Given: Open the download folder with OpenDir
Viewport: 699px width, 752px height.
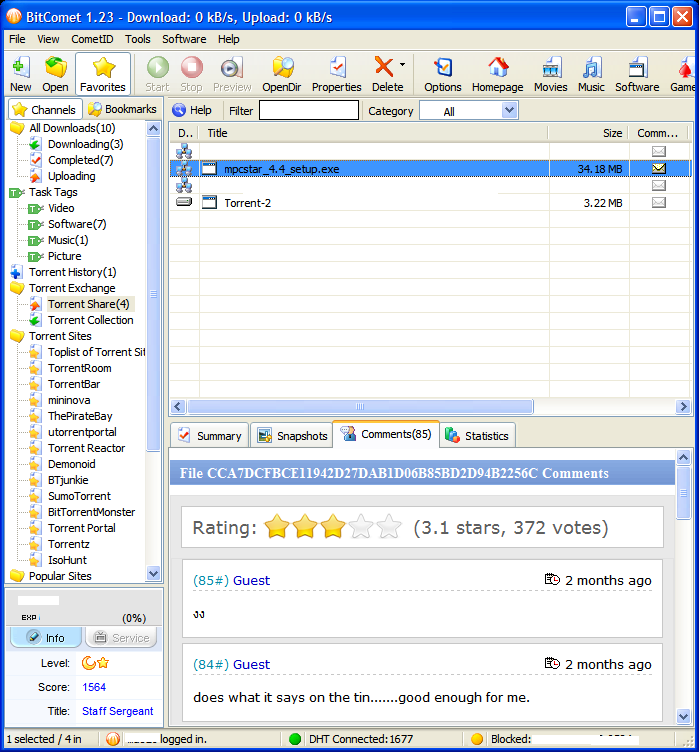Looking at the screenshot, I should [282, 74].
